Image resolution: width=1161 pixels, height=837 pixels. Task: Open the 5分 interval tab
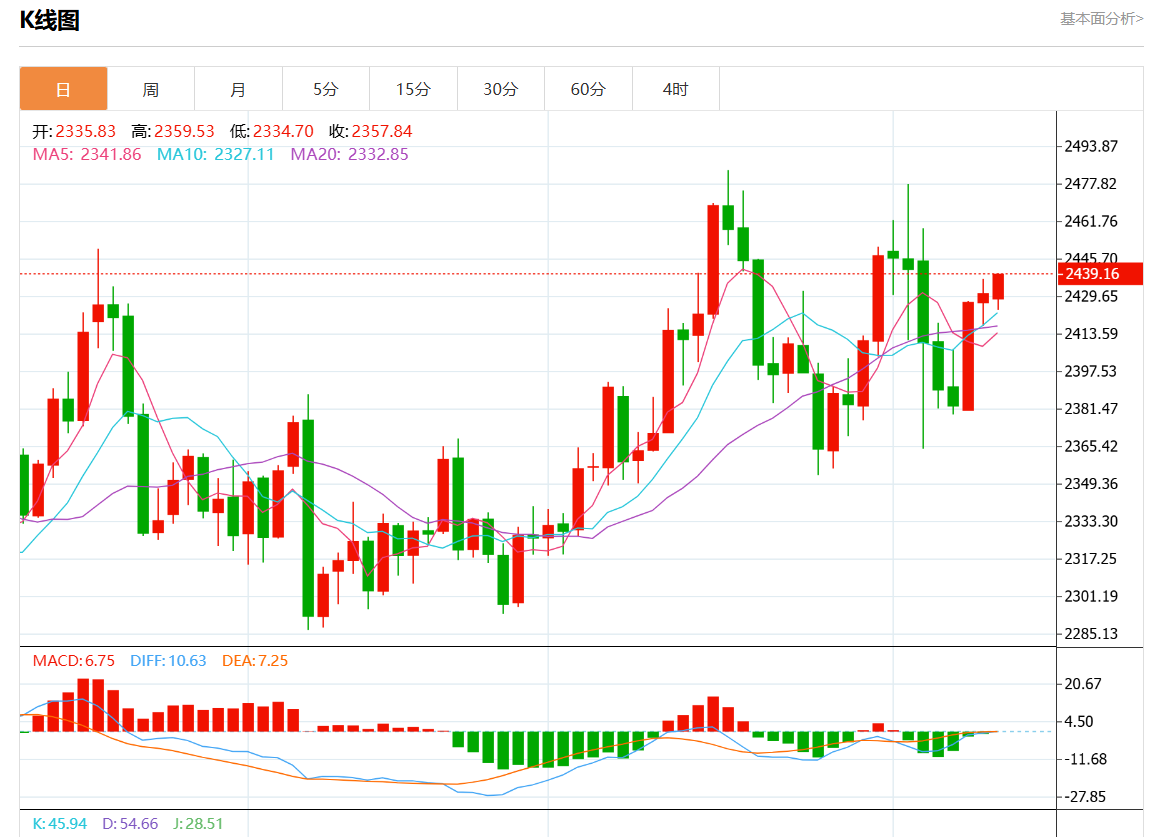pos(326,89)
